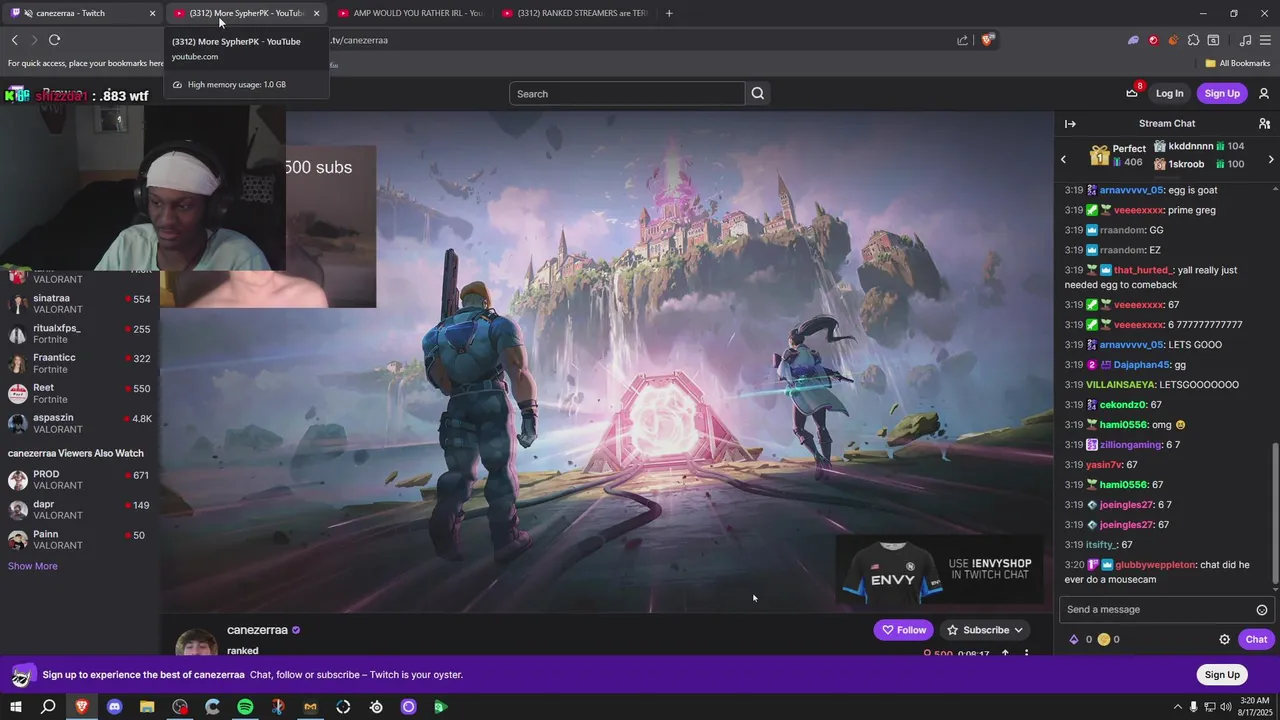Follow the canezerraa channel
The height and width of the screenshot is (720, 1280).
click(903, 630)
